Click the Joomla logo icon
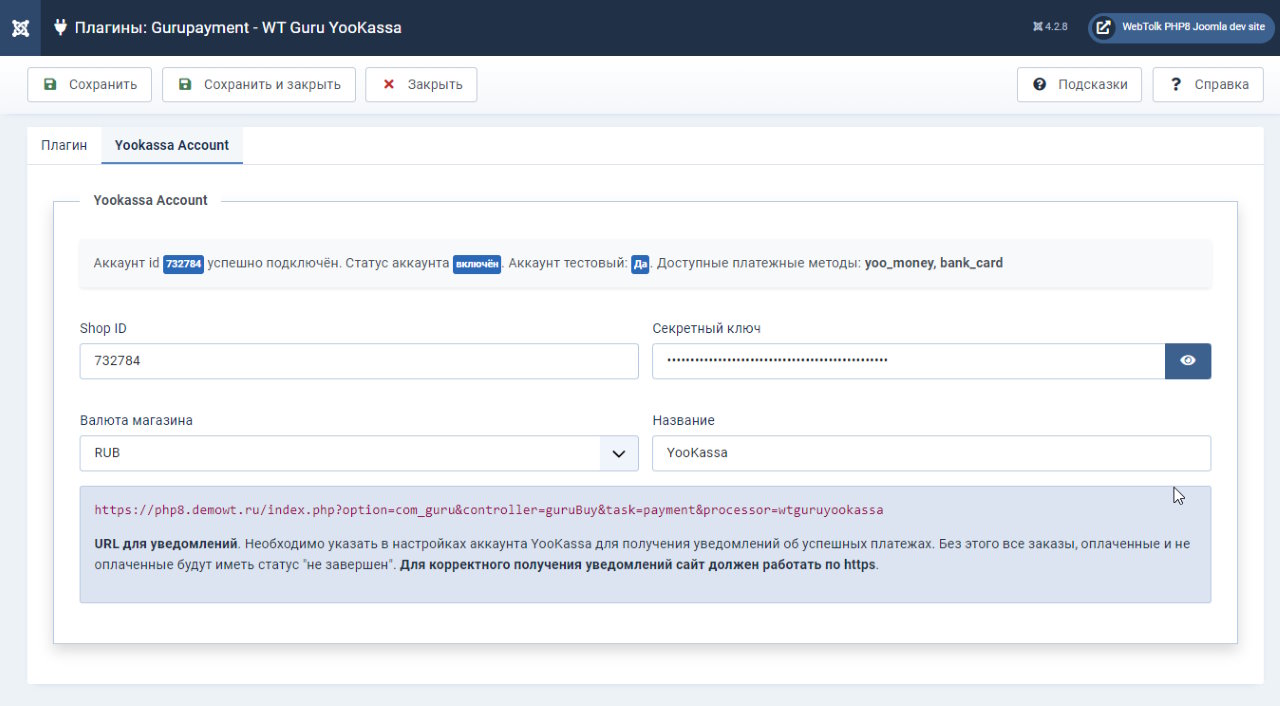Image resolution: width=1280 pixels, height=706 pixels. coord(20,27)
